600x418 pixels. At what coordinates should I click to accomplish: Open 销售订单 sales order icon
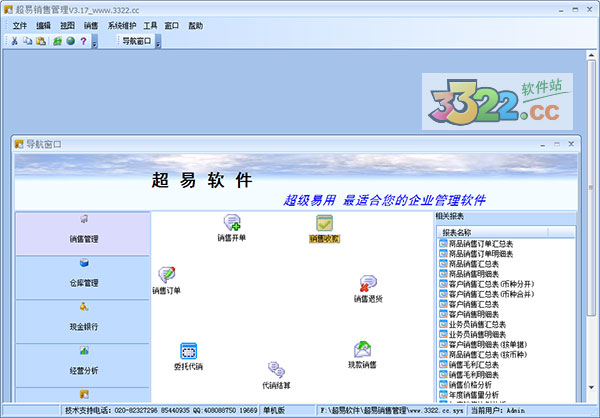coord(166,281)
